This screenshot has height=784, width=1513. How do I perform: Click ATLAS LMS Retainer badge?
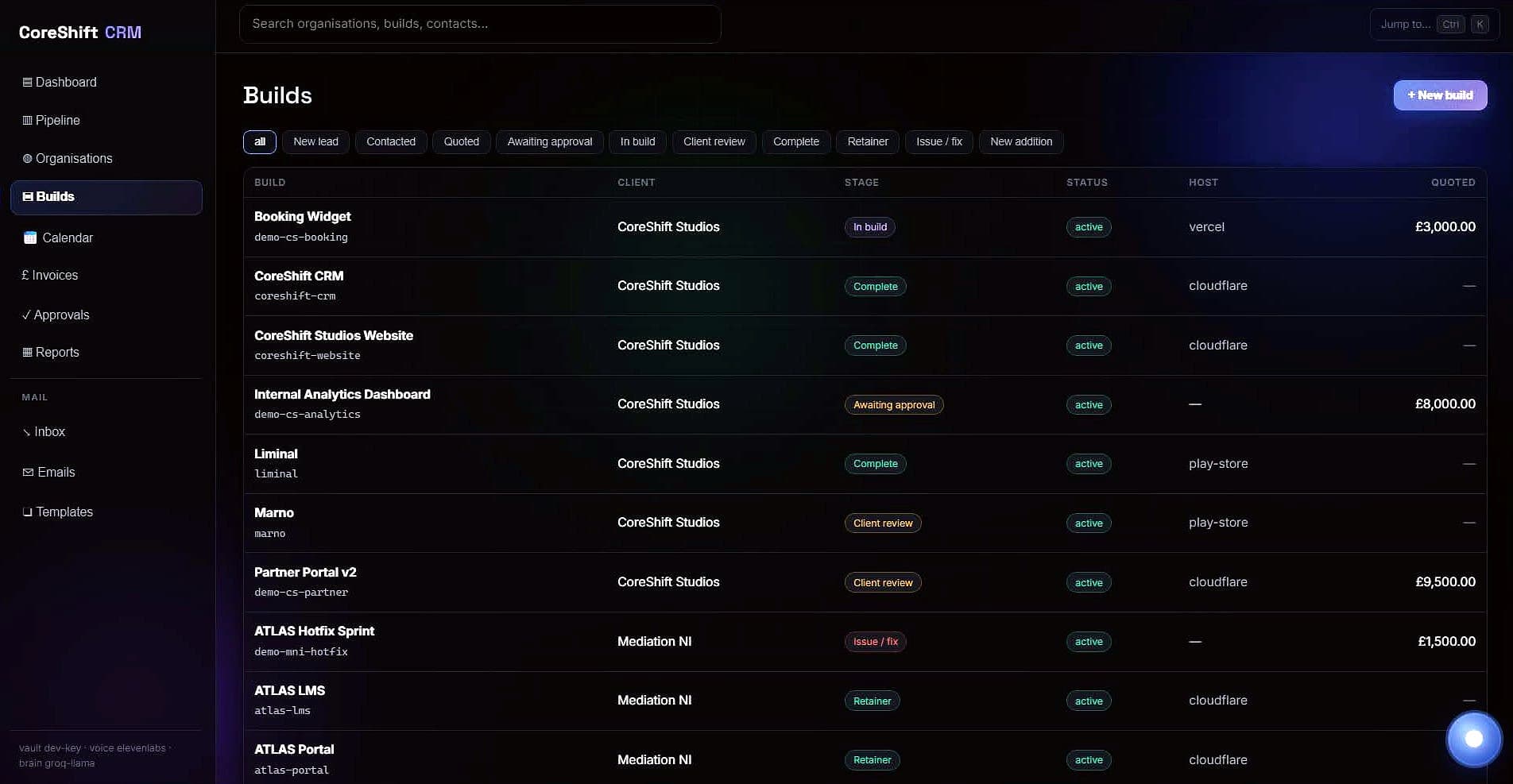pos(872,701)
